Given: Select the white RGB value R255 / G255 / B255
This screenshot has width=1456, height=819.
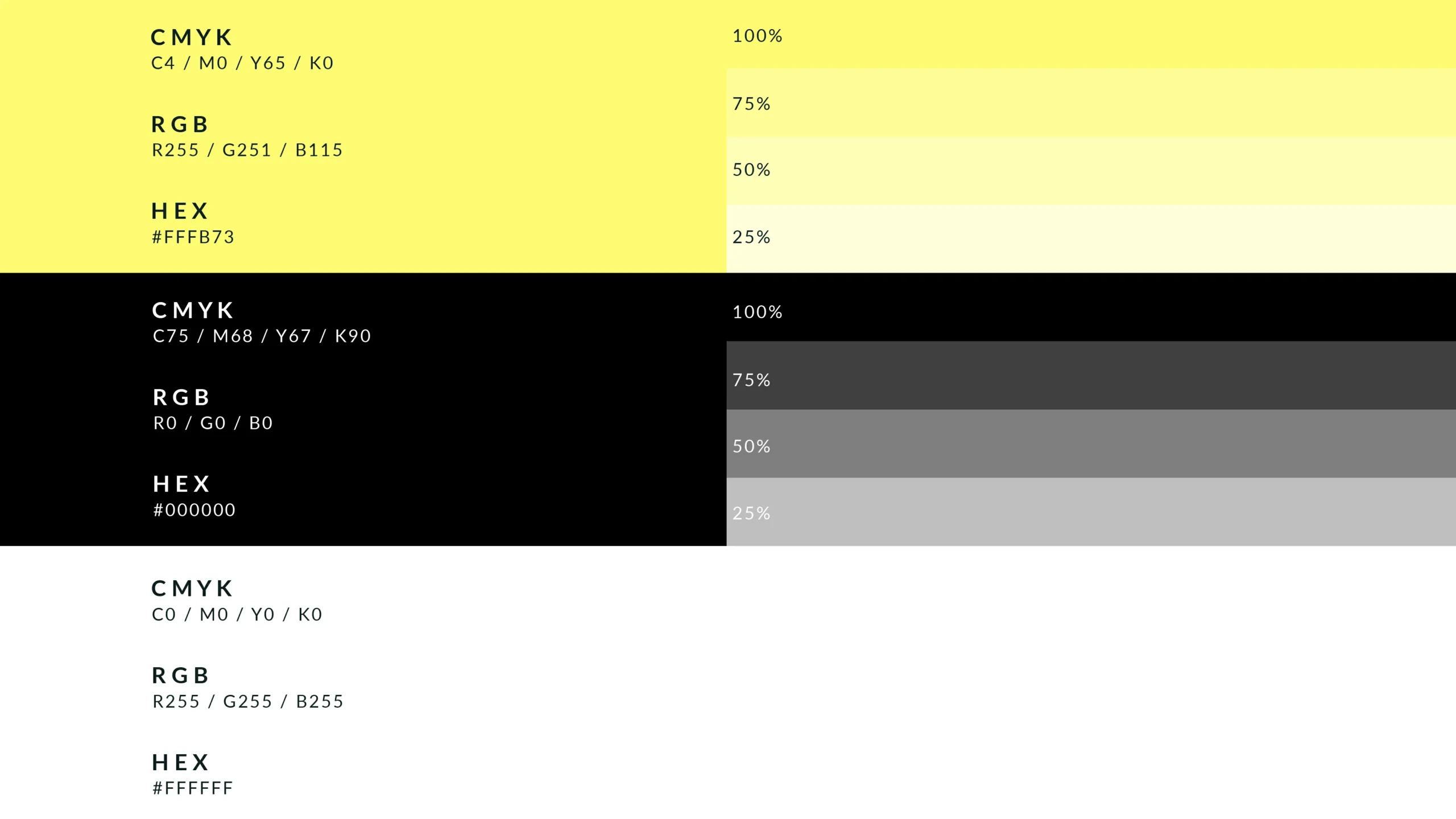Looking at the screenshot, I should pyautogui.click(x=248, y=702).
